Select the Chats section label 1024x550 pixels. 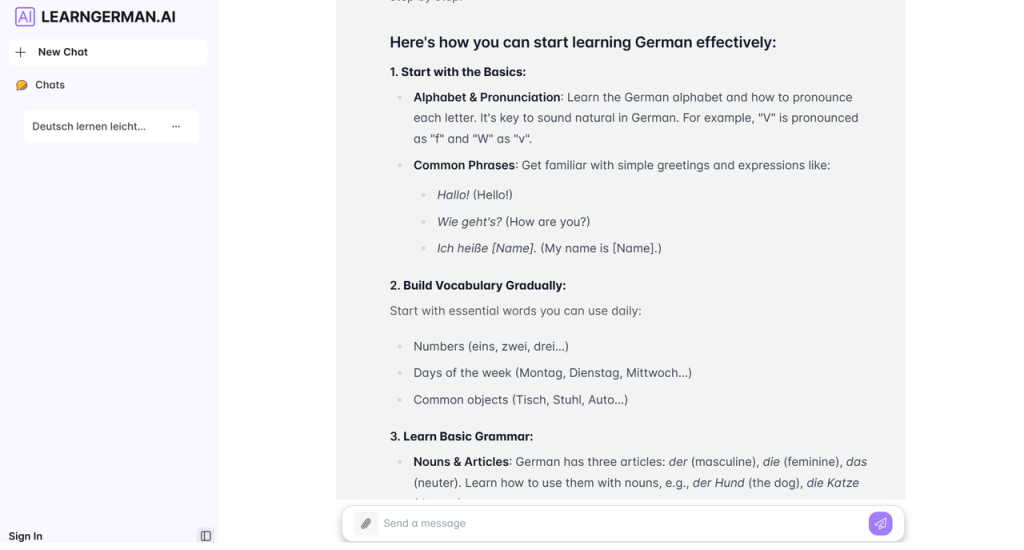pos(50,85)
